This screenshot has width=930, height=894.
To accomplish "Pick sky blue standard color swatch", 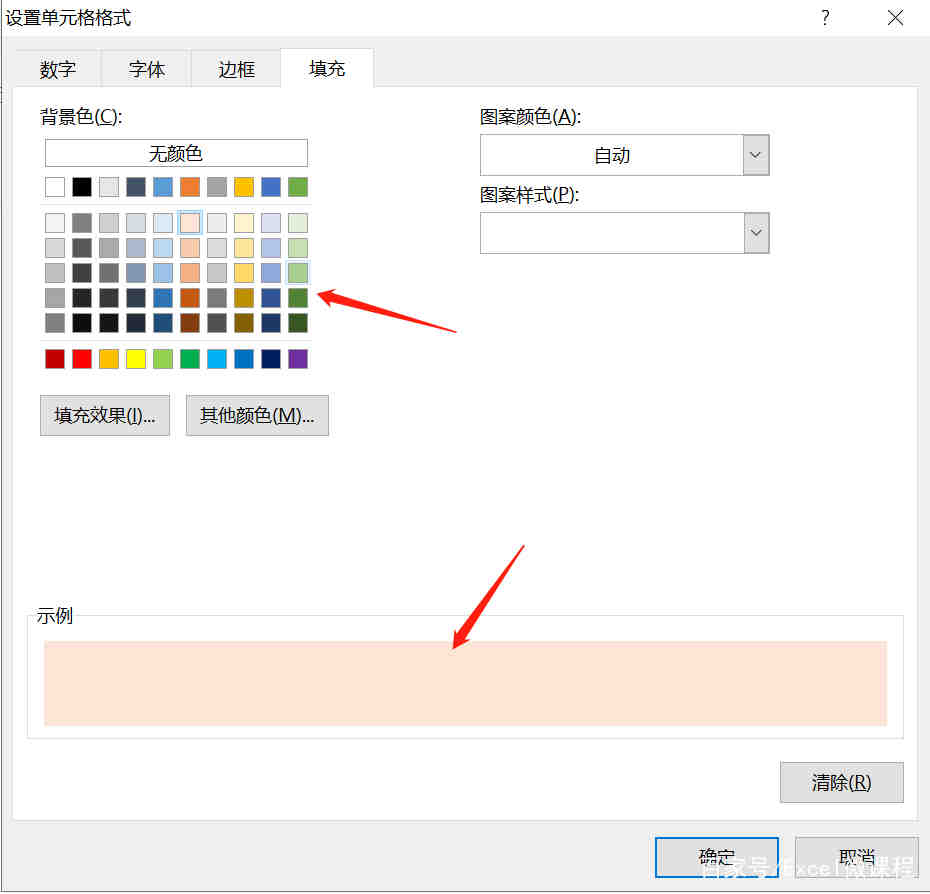I will (217, 359).
